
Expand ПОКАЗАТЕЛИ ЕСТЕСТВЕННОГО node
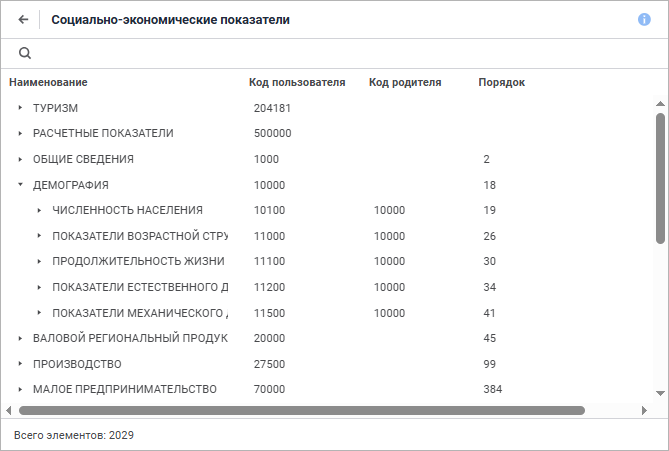[x=39, y=287]
